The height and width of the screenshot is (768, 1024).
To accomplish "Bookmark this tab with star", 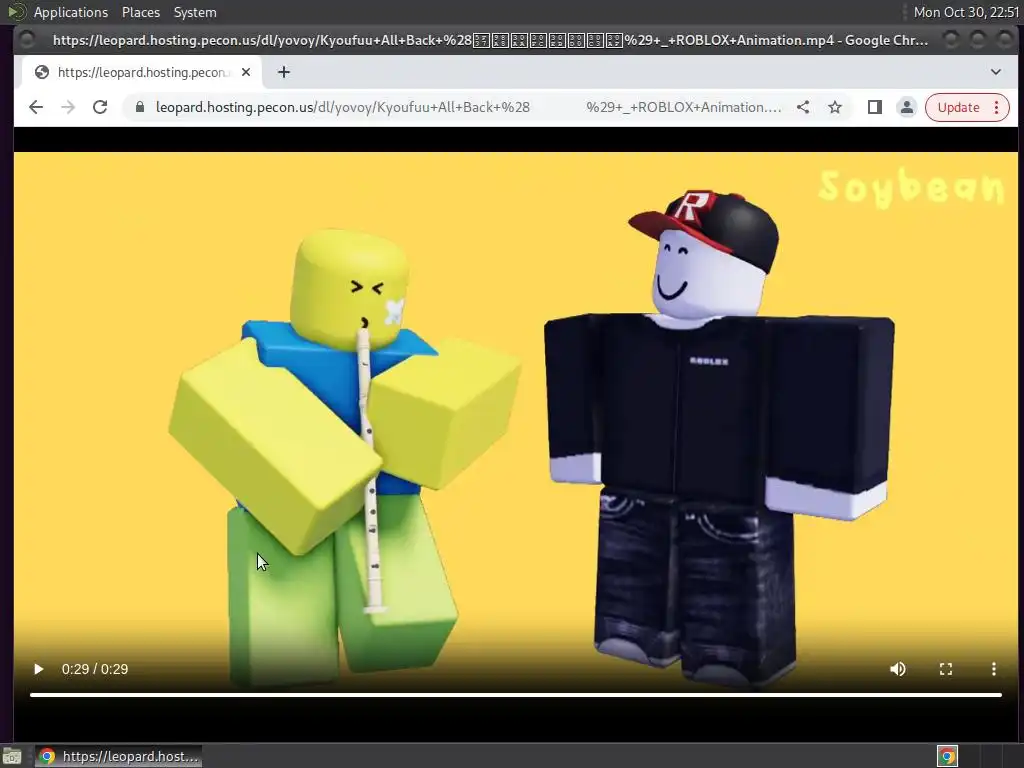I will point(835,107).
